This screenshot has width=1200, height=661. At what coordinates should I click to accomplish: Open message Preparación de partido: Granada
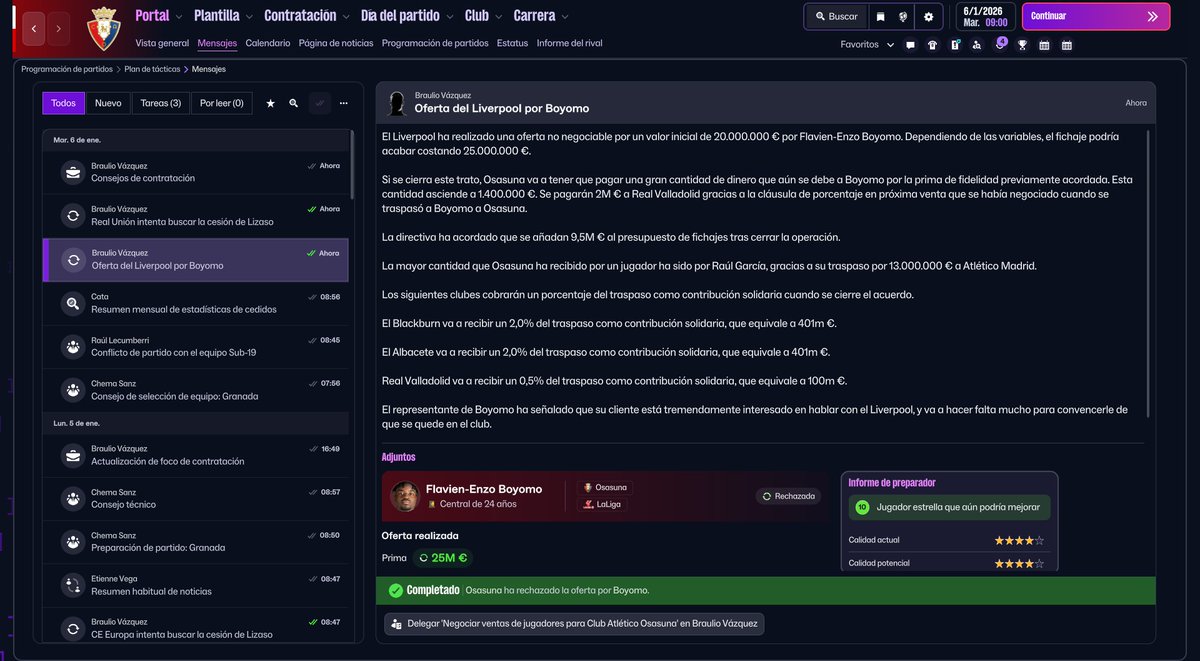click(x=196, y=541)
